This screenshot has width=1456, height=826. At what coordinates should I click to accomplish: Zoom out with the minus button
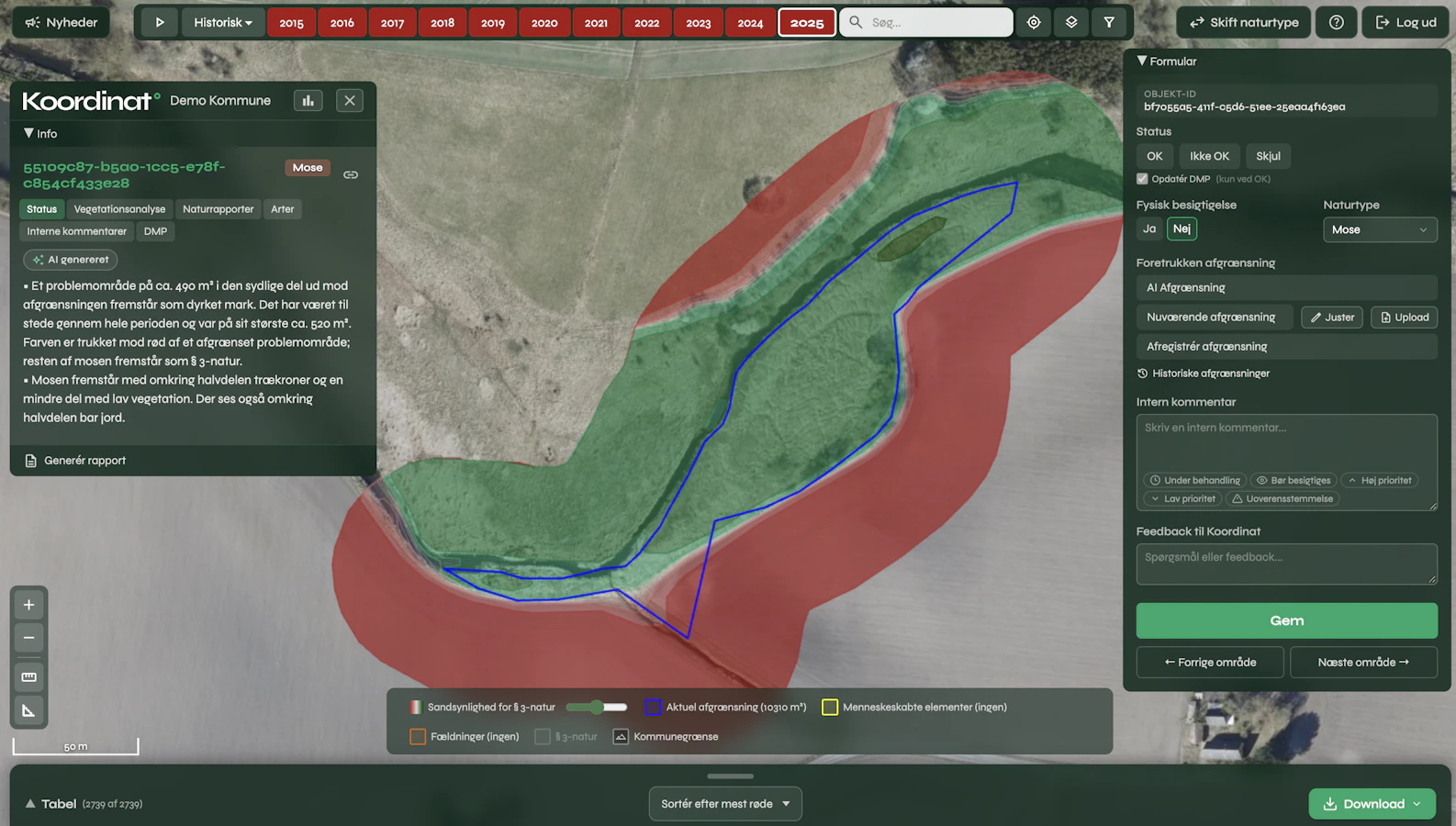coord(29,638)
